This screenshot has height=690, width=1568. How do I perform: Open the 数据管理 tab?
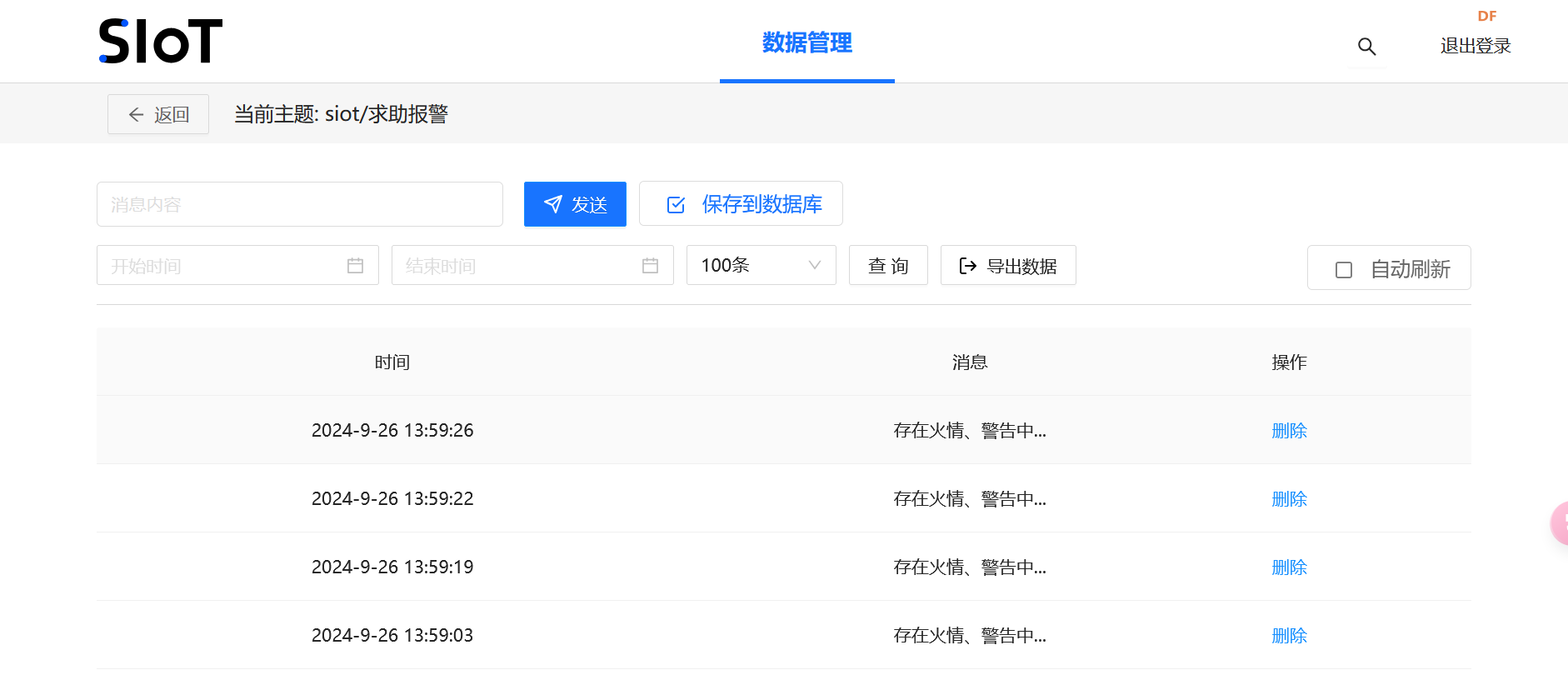[807, 42]
